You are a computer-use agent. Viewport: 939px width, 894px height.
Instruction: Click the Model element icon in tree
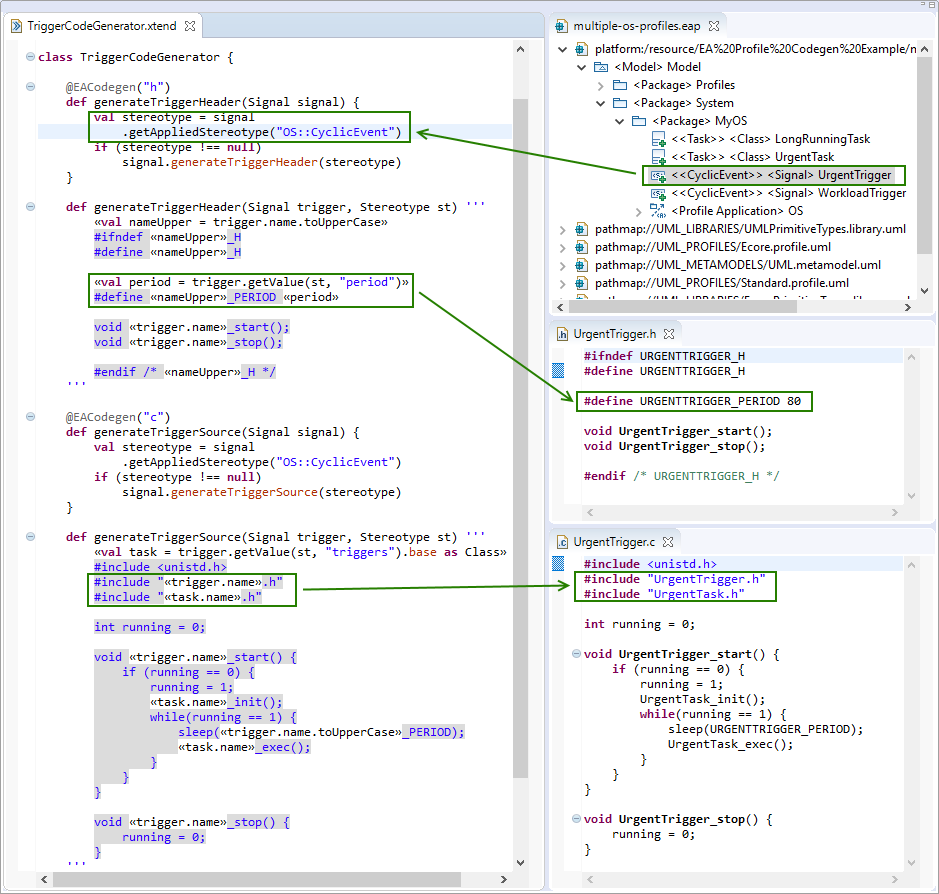601,67
